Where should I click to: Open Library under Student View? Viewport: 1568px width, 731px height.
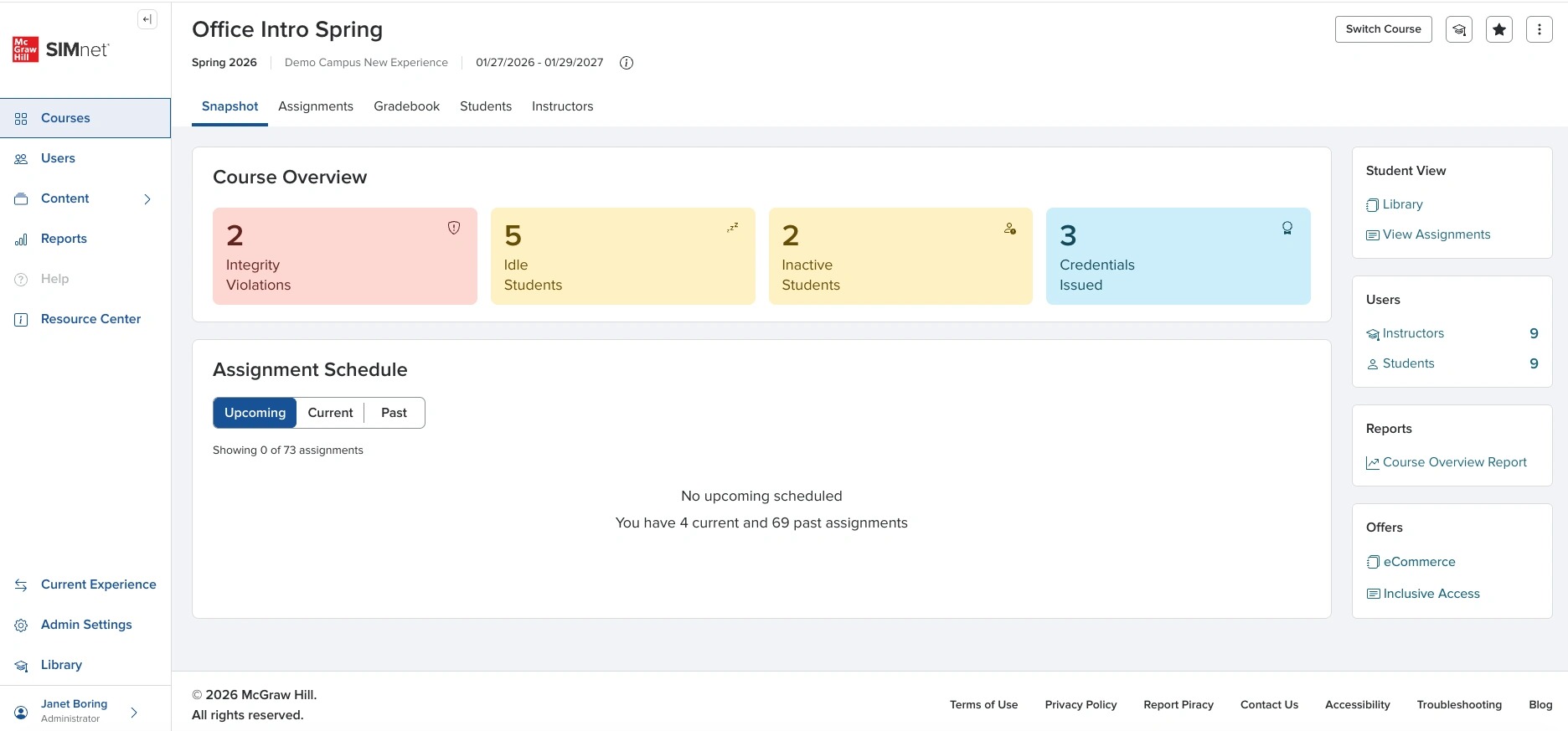click(1395, 204)
